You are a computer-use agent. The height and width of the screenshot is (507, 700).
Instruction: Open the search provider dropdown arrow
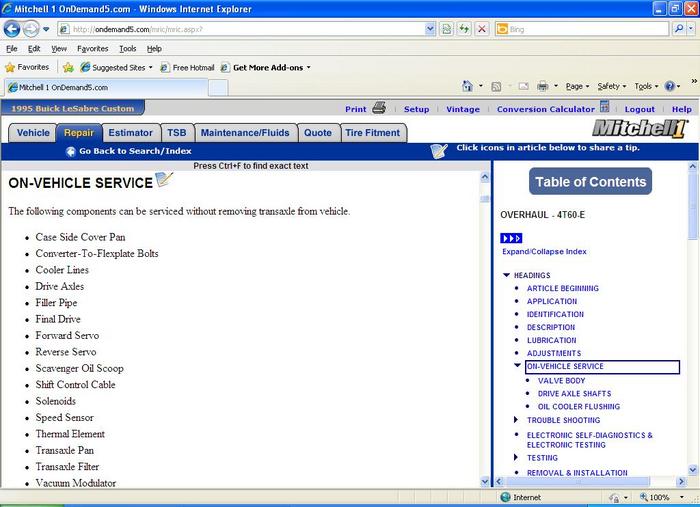691,29
